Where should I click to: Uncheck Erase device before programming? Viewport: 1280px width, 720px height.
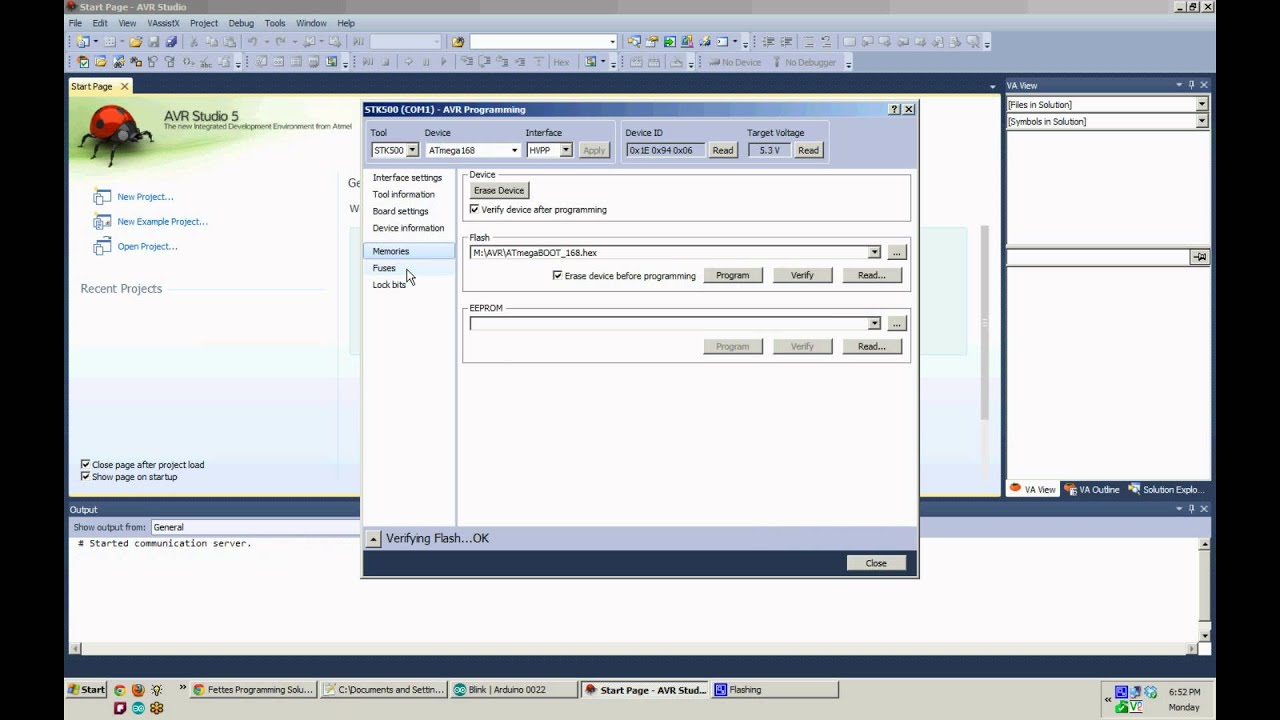(x=557, y=275)
